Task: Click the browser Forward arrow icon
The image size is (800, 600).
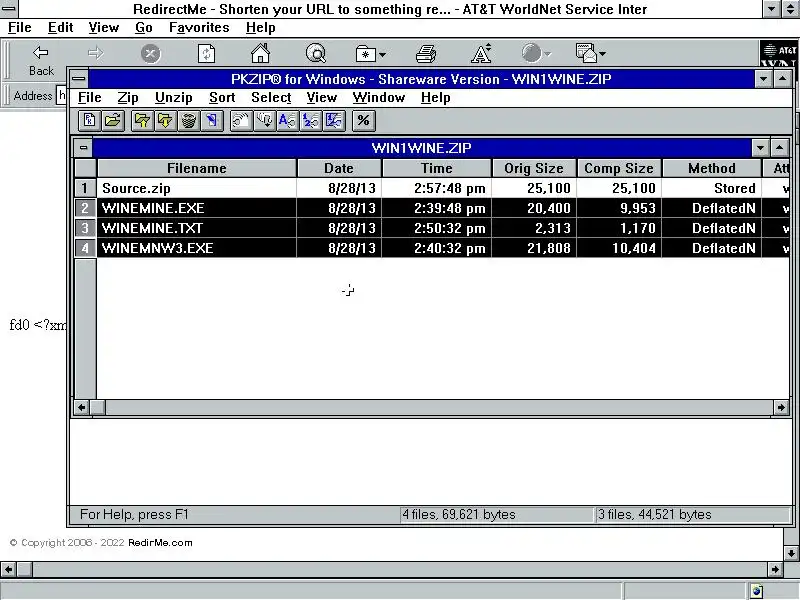Action: (95, 53)
